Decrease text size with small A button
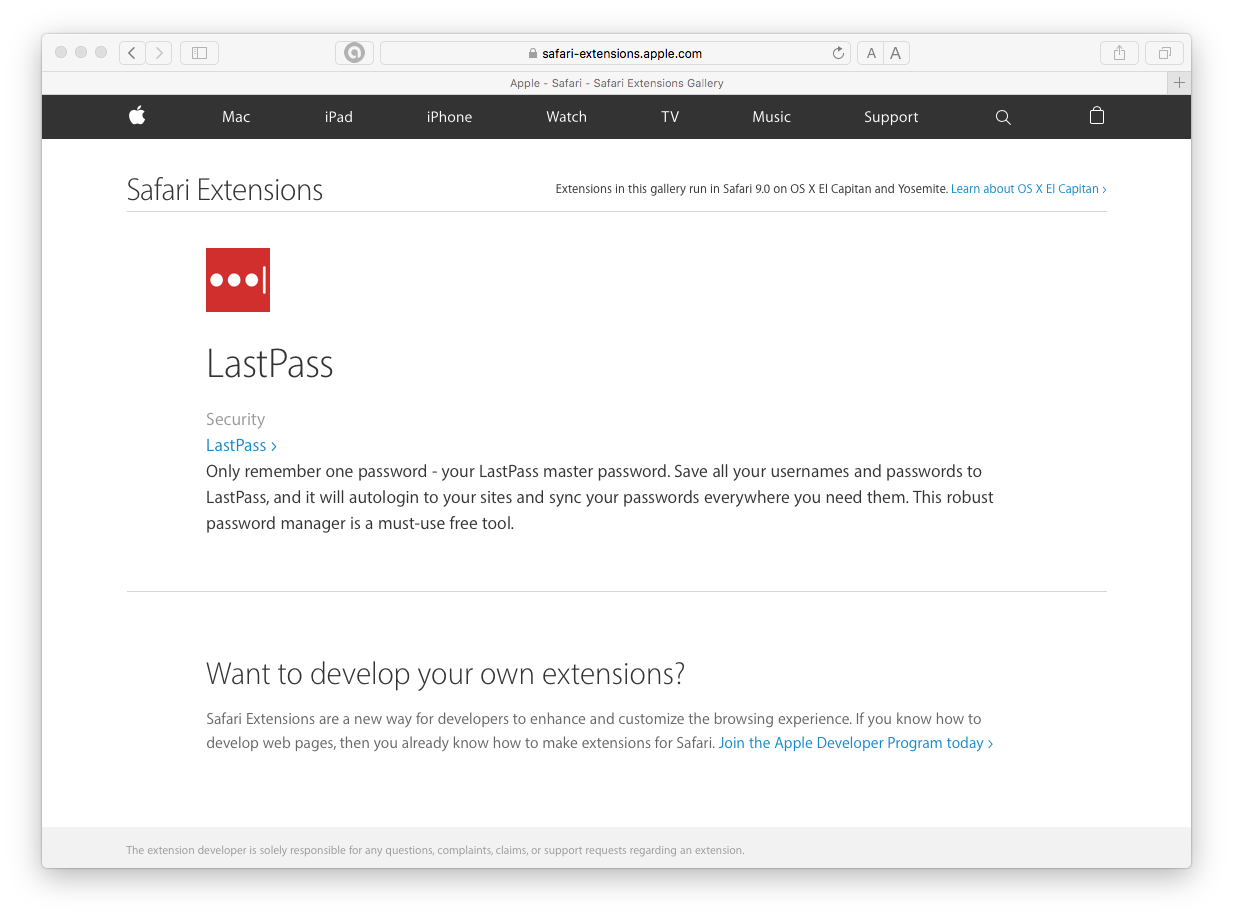Viewport: 1233px width, 918px height. pos(871,53)
